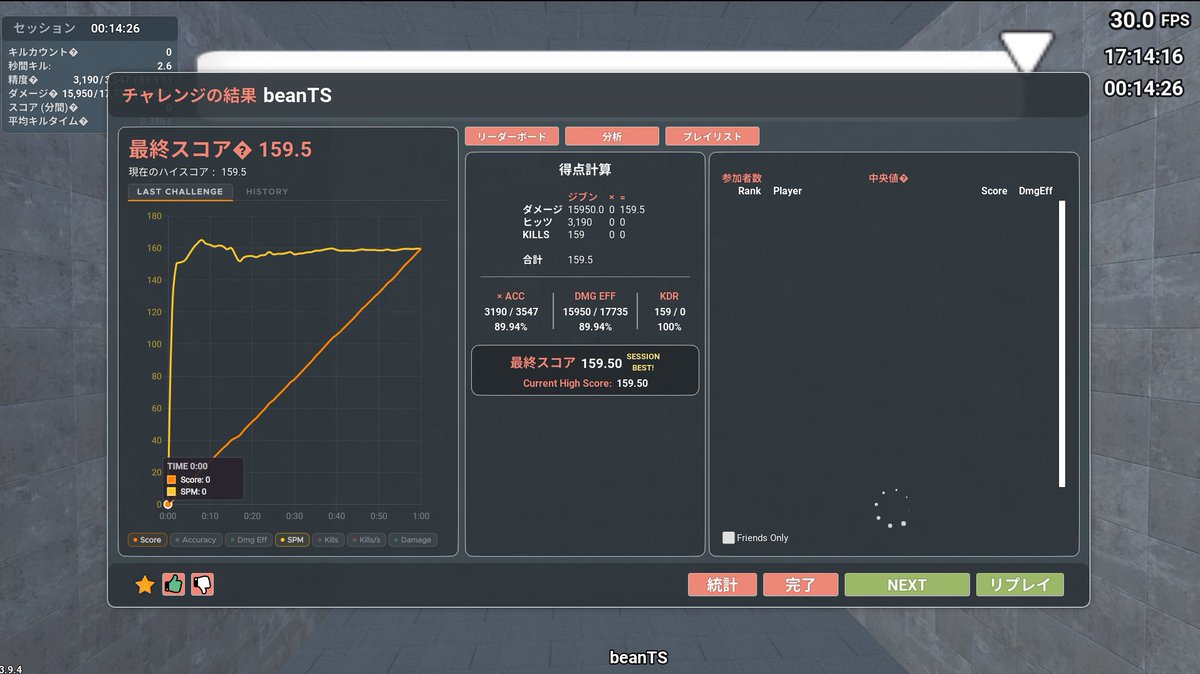Click the beanTS name at the bottom
The image size is (1200, 674).
point(638,657)
